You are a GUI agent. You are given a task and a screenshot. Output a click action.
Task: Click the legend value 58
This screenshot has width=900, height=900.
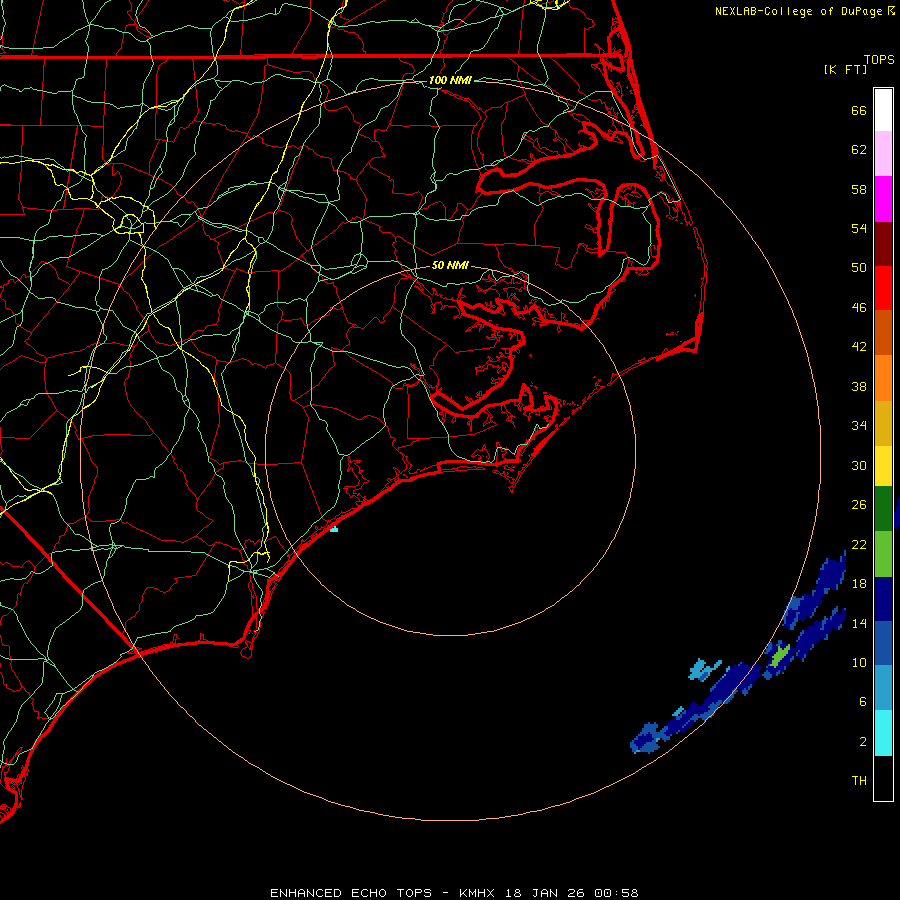[x=859, y=189]
